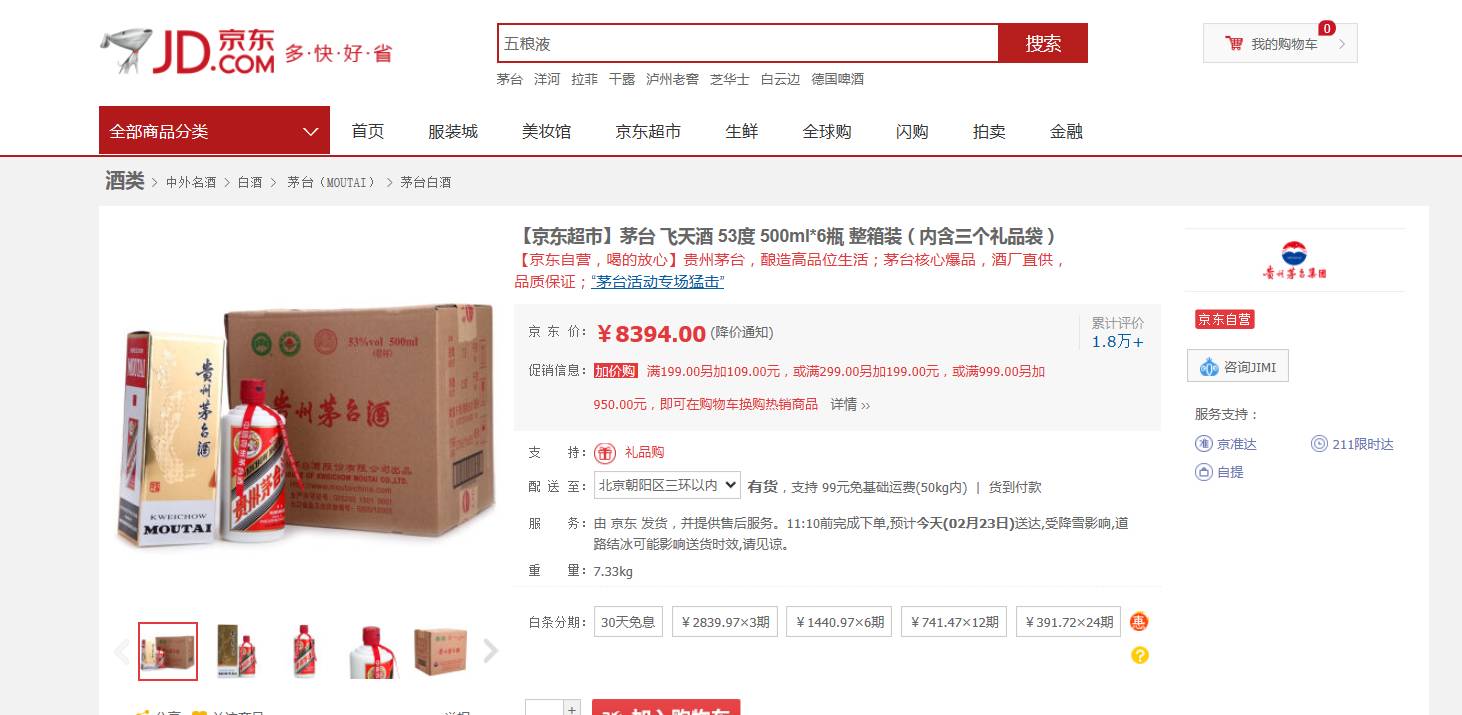This screenshot has width=1462, height=715.
Task: Go to the 京东超市 navigation tab
Action: click(648, 131)
